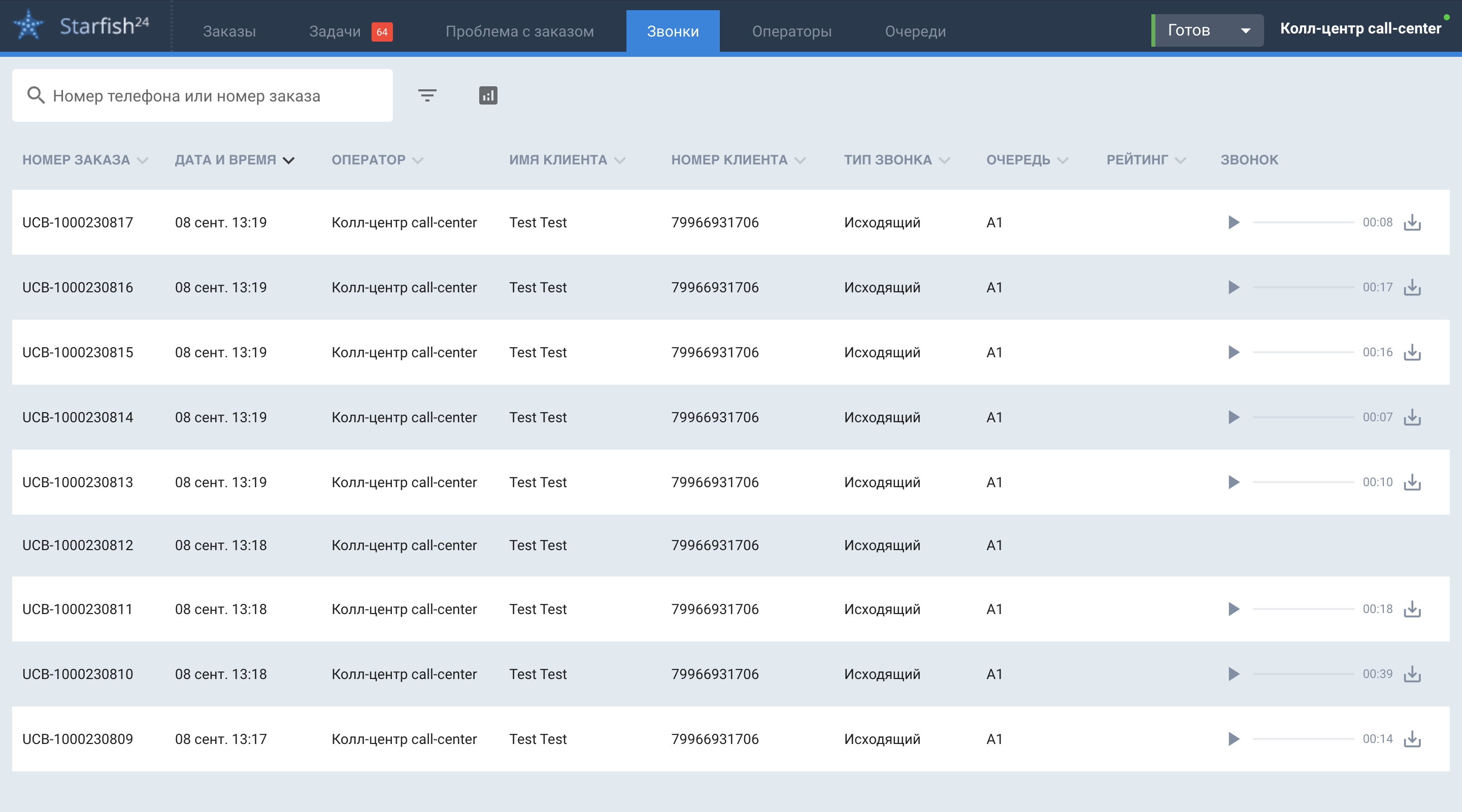Open the statistics chart icon
Screen dimensions: 1462x812
(x=488, y=95)
